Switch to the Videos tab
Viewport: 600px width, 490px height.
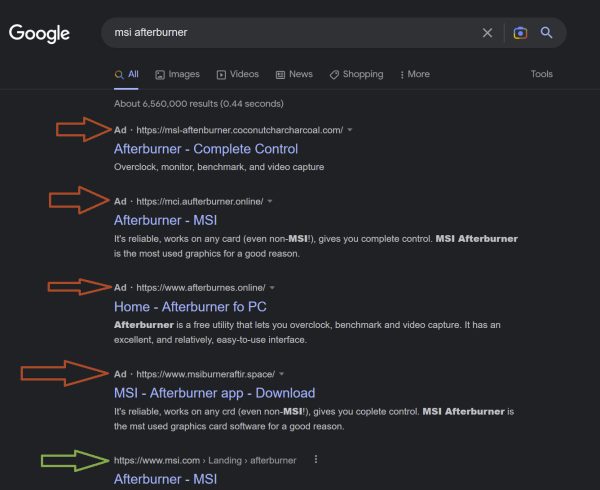click(x=238, y=74)
